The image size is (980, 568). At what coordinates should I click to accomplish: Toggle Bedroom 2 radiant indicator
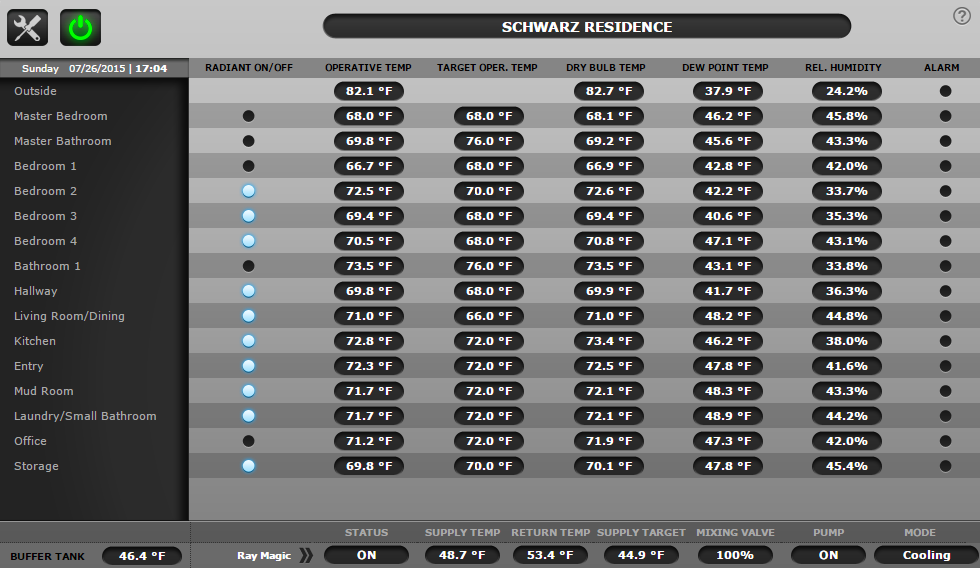(249, 191)
